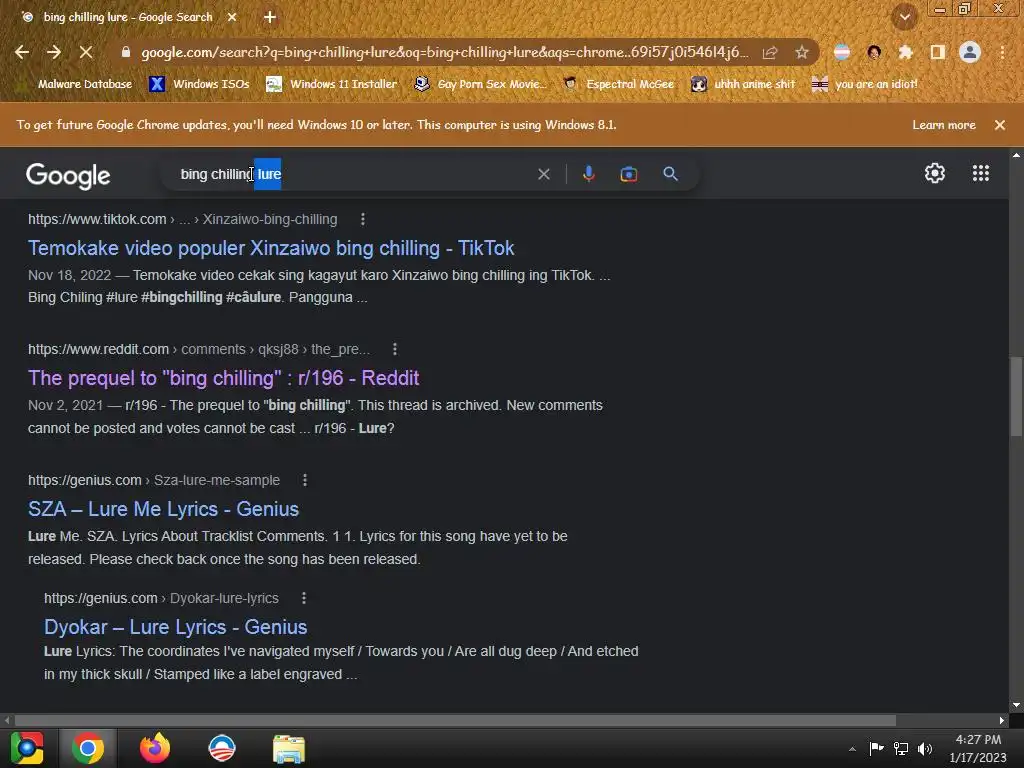1024x768 pixels.
Task: Click the horizontal scrollbar thumb
Action: pyautogui.click(x=455, y=720)
